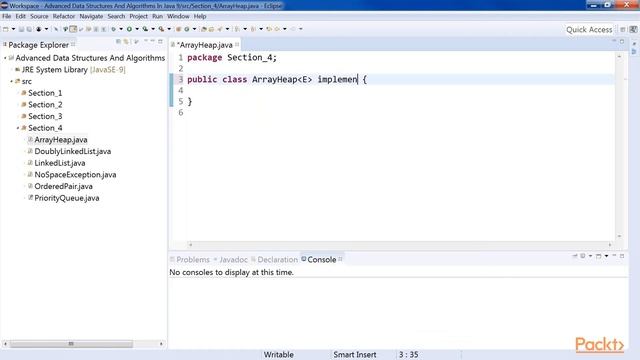Click the Debug bug icon in toolbar
This screenshot has height=360, width=640.
pyautogui.click(x=113, y=29)
